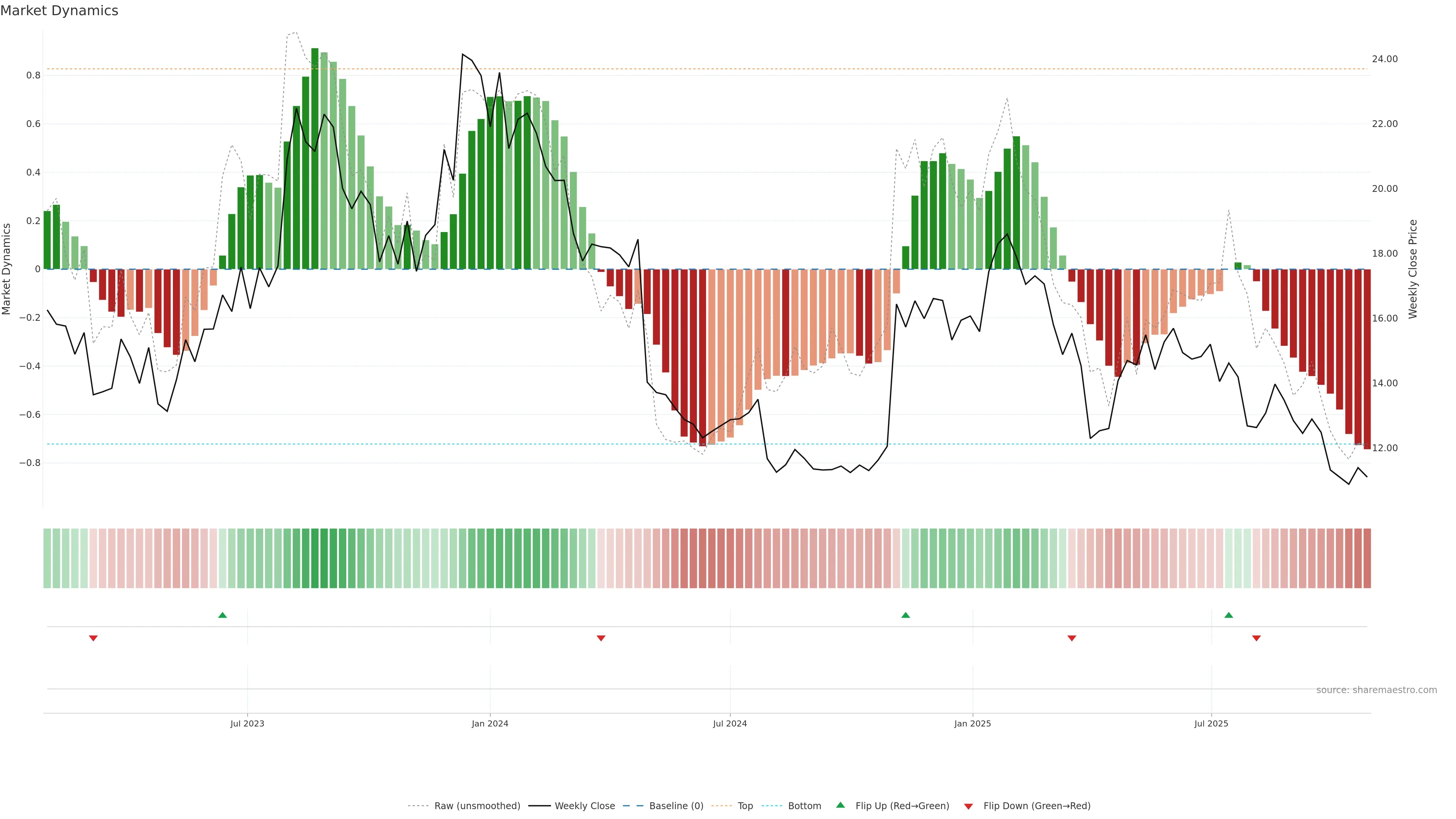Click the green triangle icon in the Flip Up legend
The width and height of the screenshot is (1456, 819).
pos(841,805)
